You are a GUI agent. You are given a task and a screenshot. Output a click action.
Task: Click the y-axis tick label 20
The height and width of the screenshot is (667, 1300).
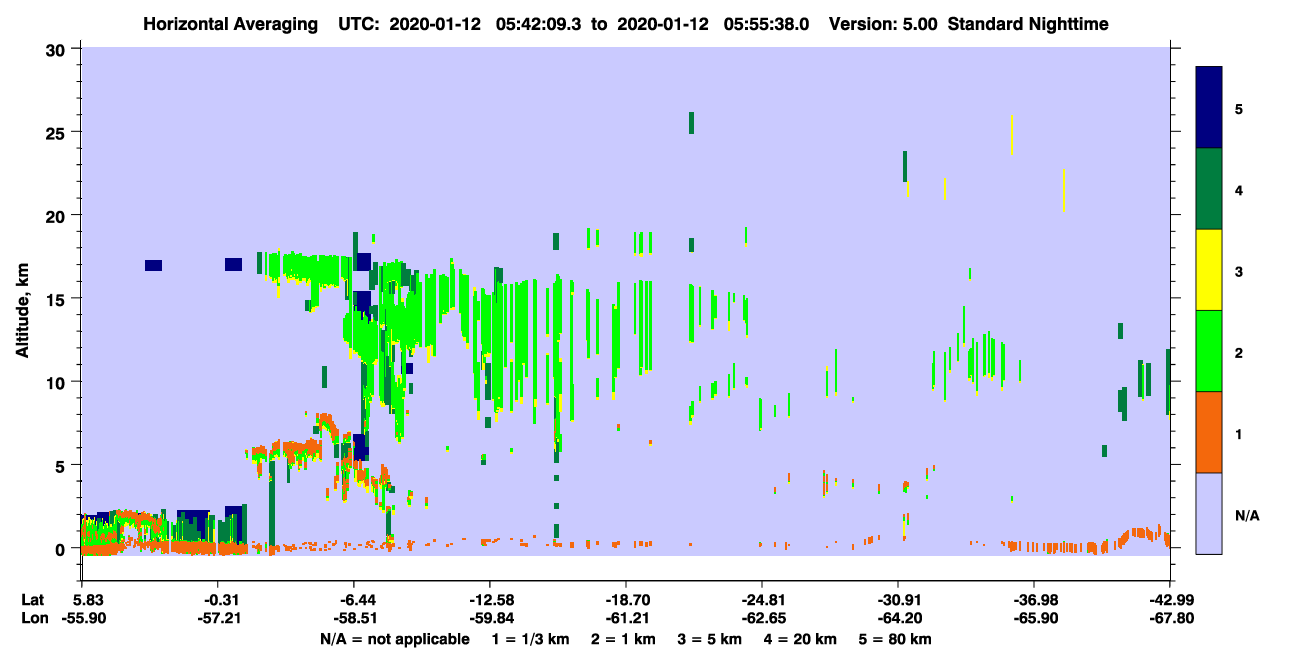[x=58, y=215]
